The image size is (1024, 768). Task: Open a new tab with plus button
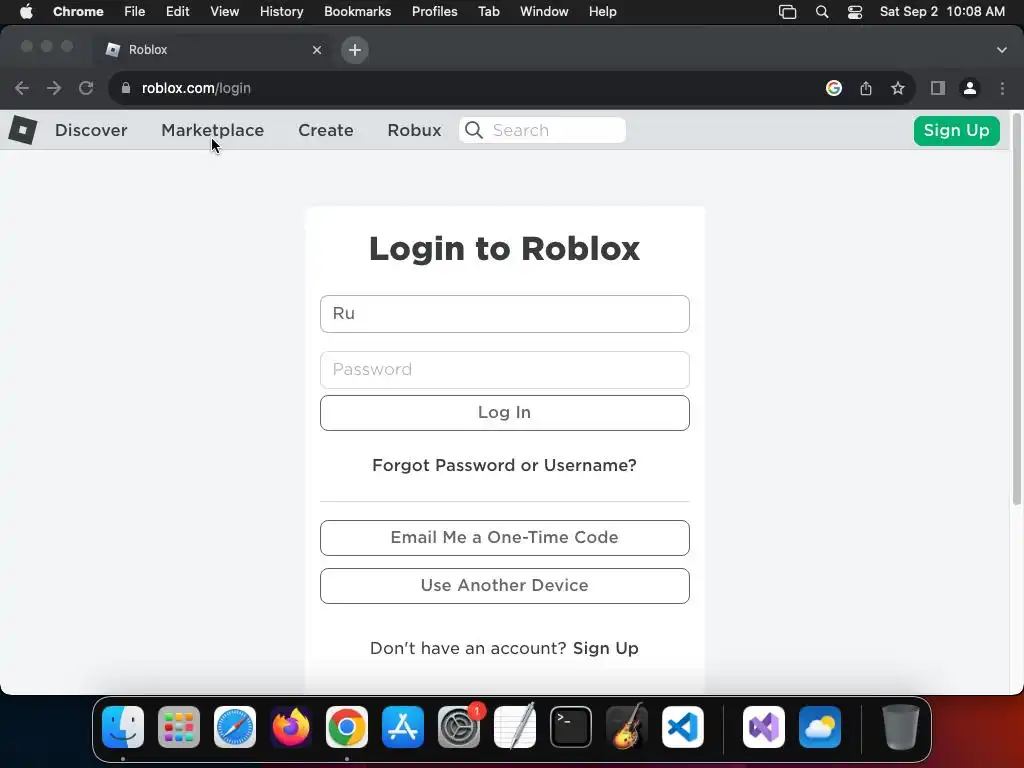(x=355, y=50)
